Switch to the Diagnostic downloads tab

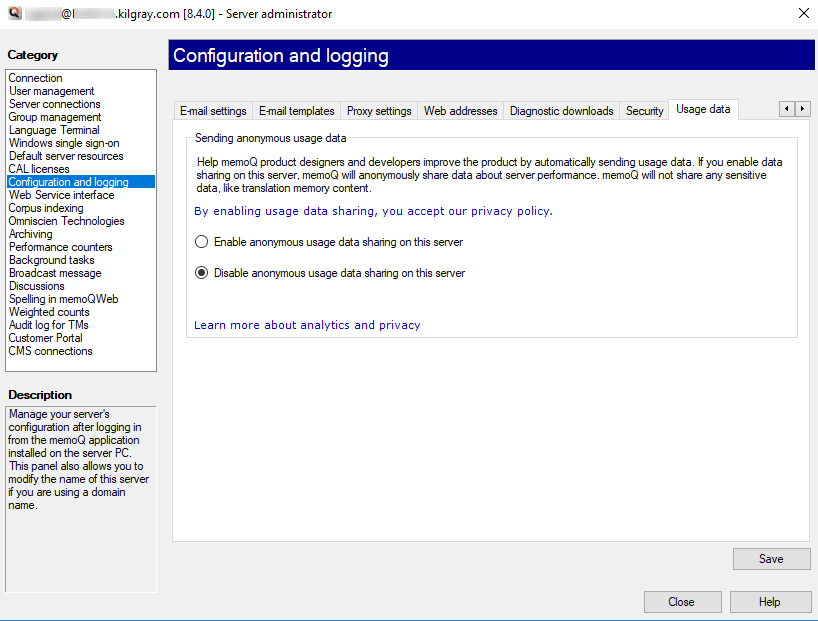point(561,111)
